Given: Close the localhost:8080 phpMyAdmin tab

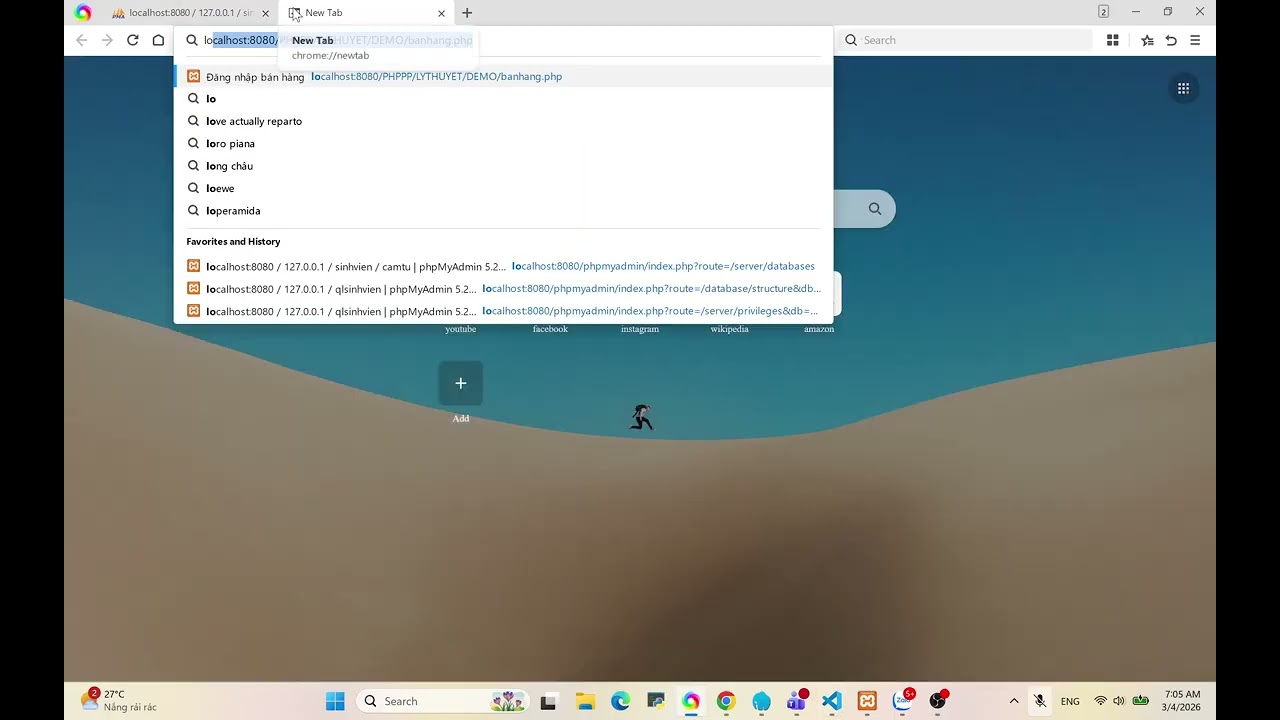Looking at the screenshot, I should click(x=265, y=13).
